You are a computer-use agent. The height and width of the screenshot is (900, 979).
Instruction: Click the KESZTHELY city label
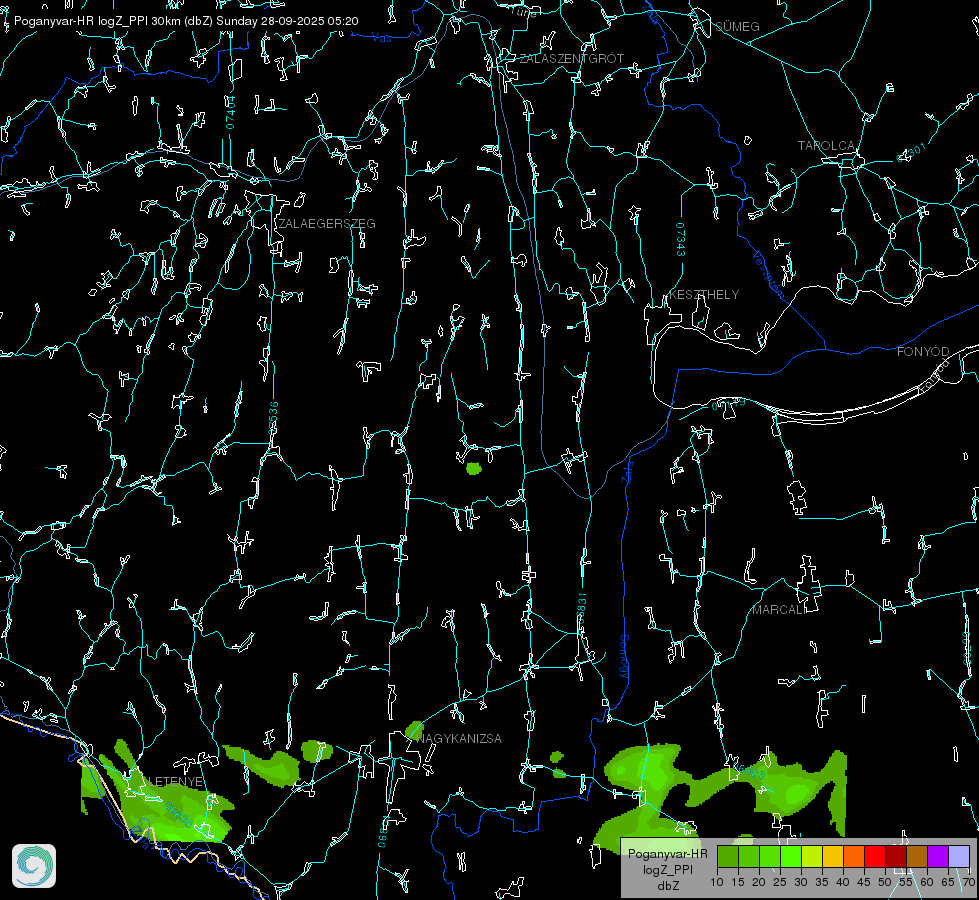pos(704,294)
